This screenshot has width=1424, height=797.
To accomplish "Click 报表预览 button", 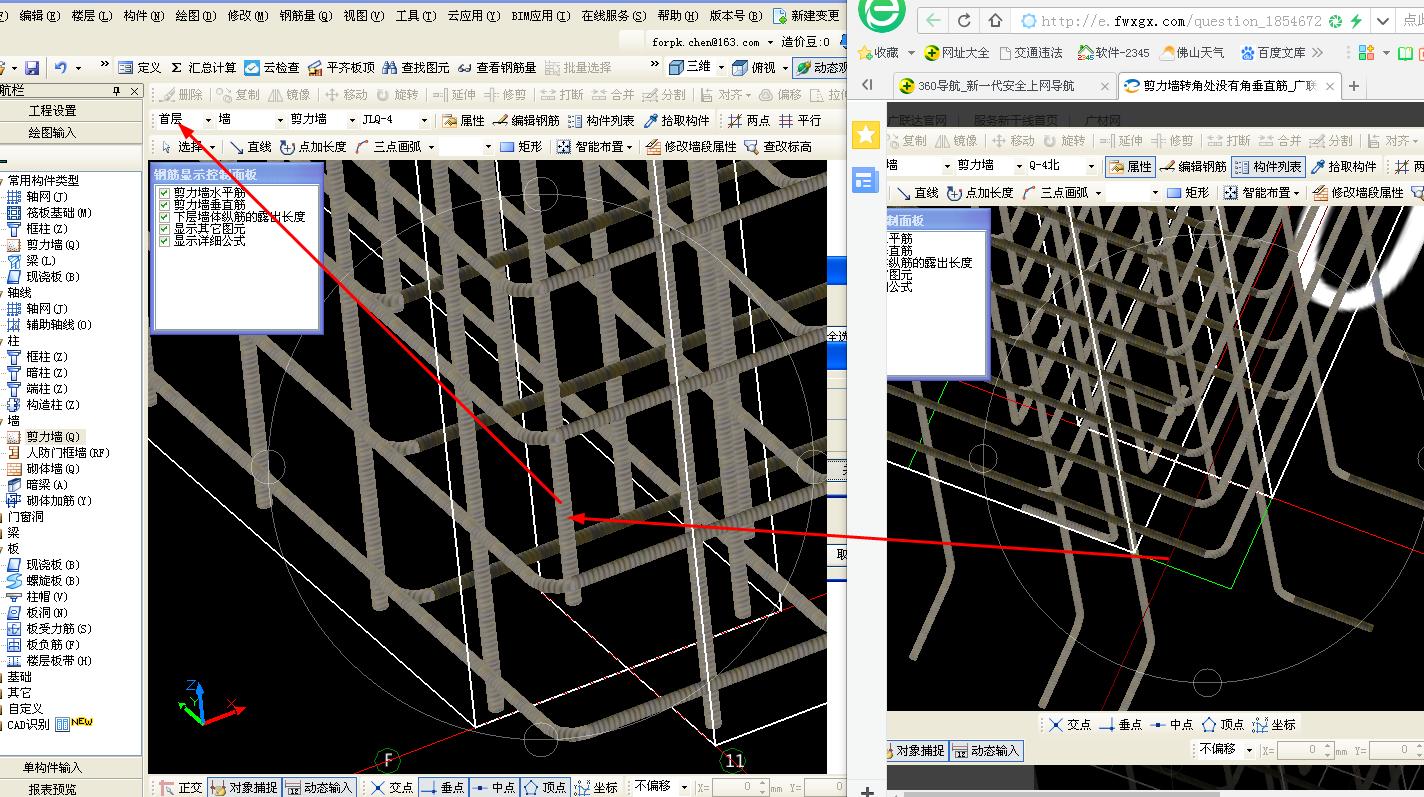I will click(x=53, y=789).
